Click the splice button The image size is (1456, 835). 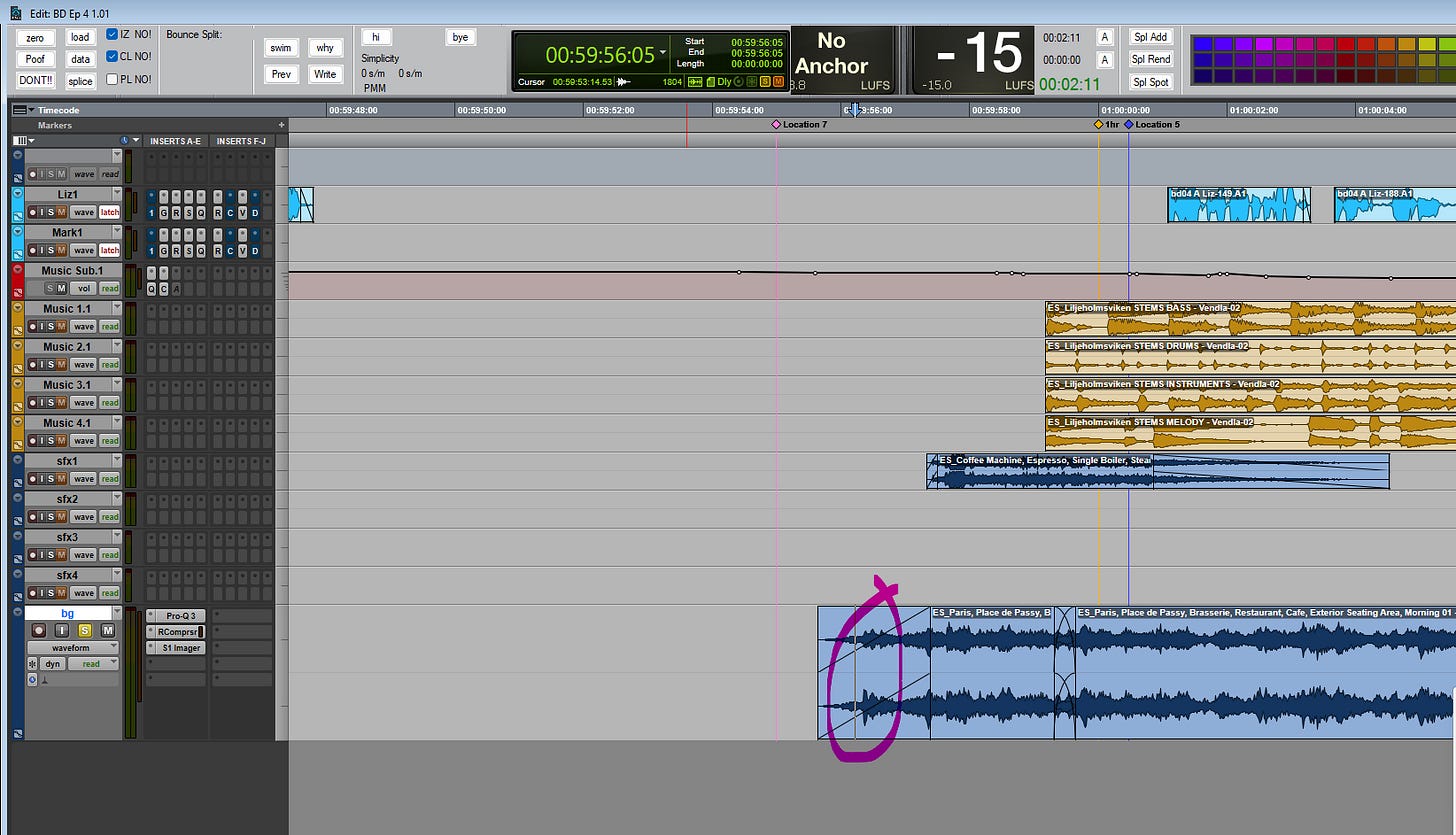pos(81,81)
